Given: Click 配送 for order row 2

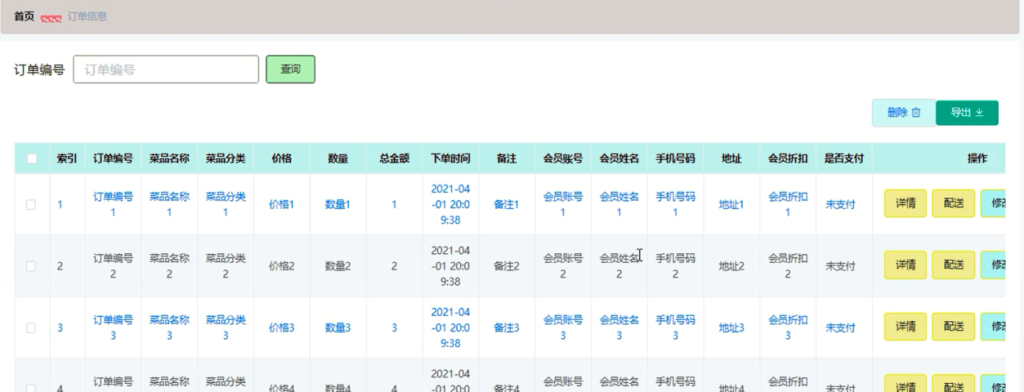Looking at the screenshot, I should (953, 265).
